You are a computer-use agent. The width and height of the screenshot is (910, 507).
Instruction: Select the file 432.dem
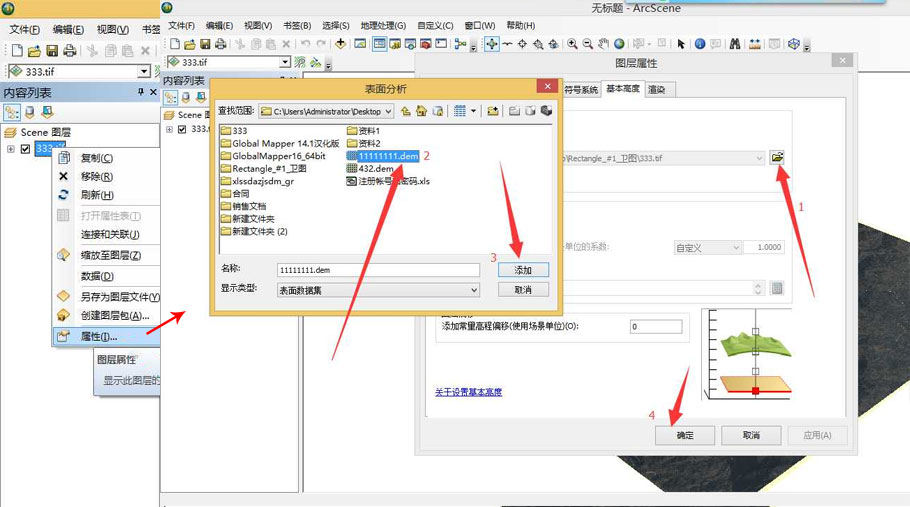point(370,168)
